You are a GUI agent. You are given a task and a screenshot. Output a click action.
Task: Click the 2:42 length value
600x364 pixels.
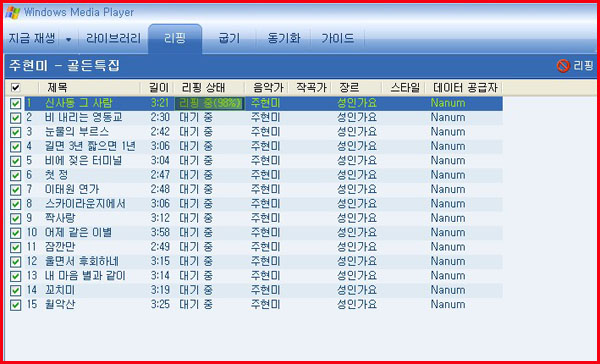pyautogui.click(x=160, y=132)
